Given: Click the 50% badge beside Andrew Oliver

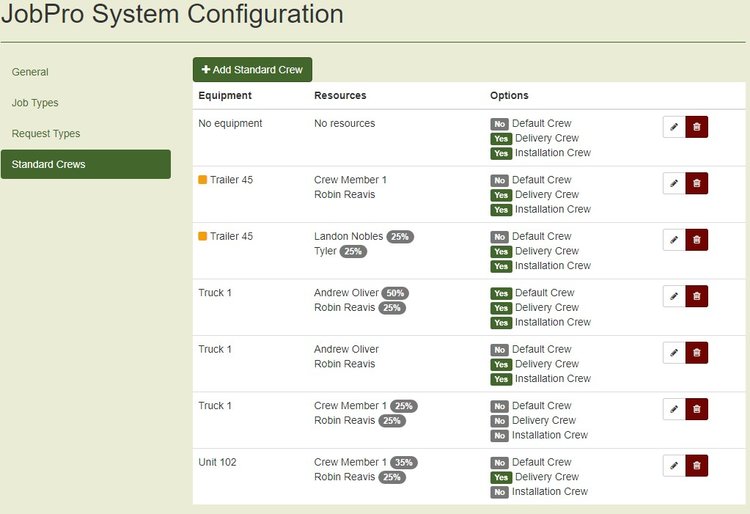Looking at the screenshot, I should (x=396, y=294).
